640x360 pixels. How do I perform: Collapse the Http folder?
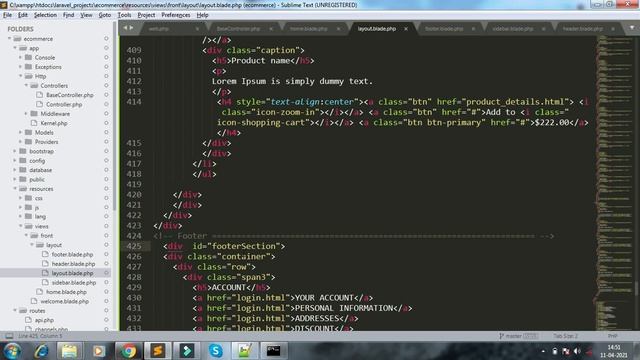(21, 76)
